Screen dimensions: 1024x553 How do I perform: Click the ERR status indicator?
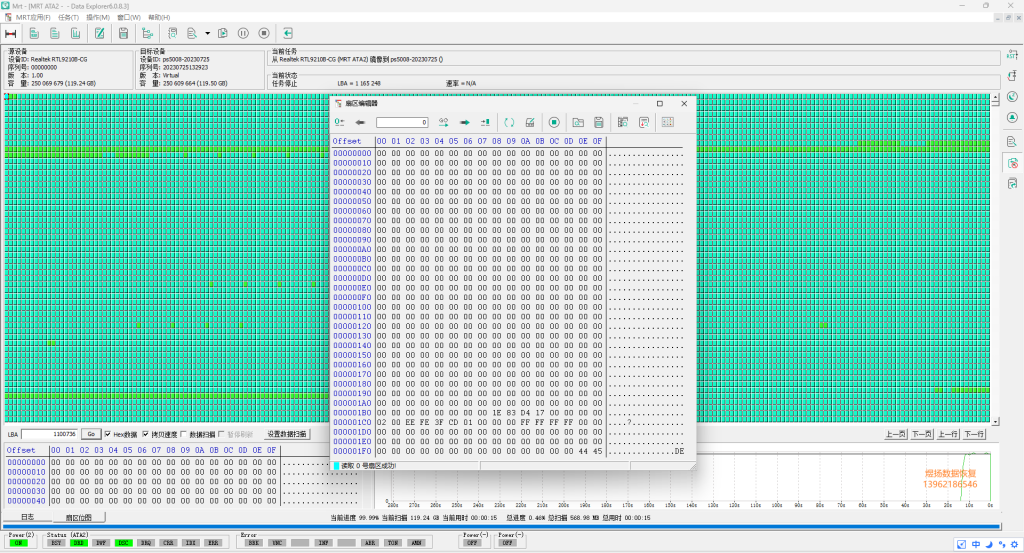point(213,543)
